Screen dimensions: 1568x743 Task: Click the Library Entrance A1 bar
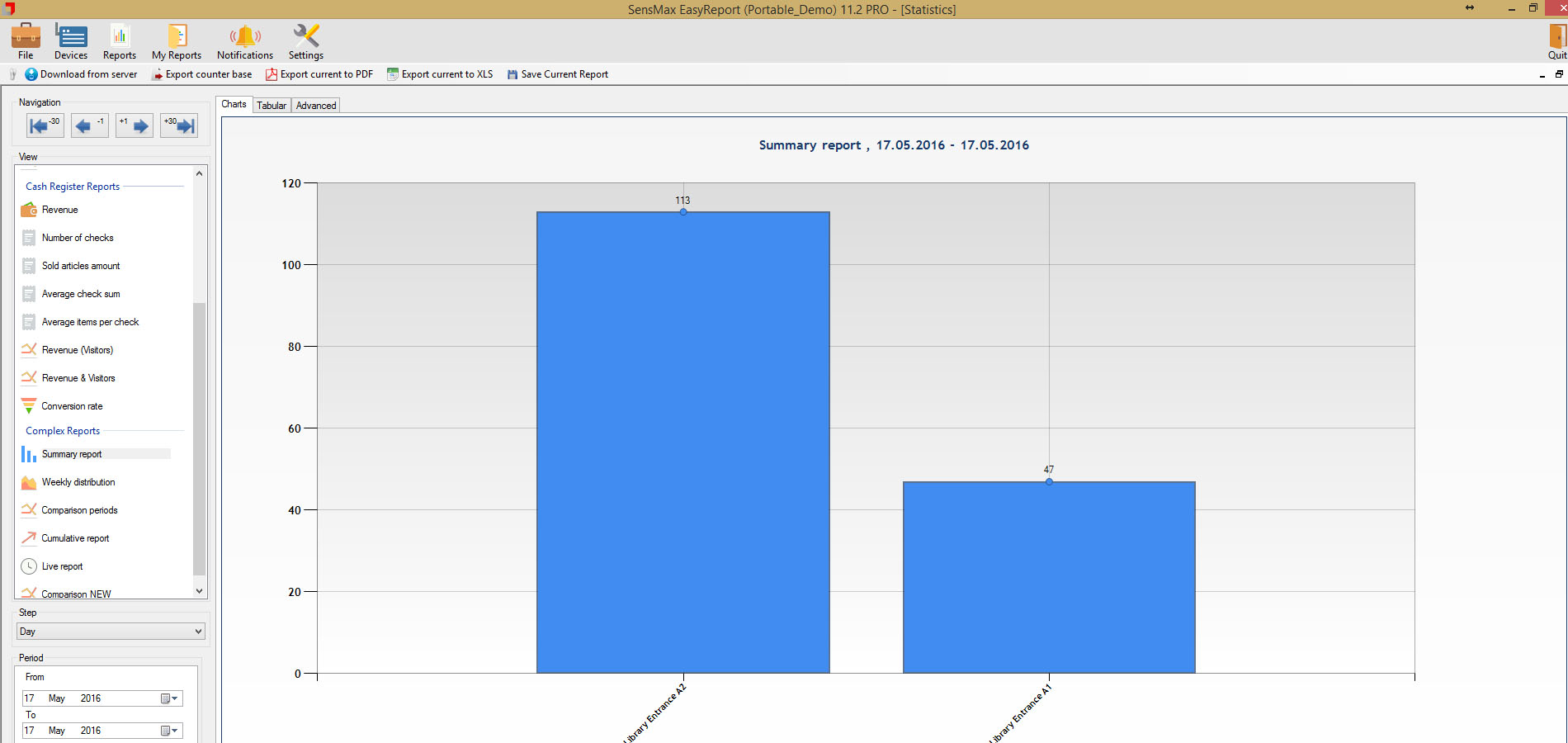coord(1049,577)
